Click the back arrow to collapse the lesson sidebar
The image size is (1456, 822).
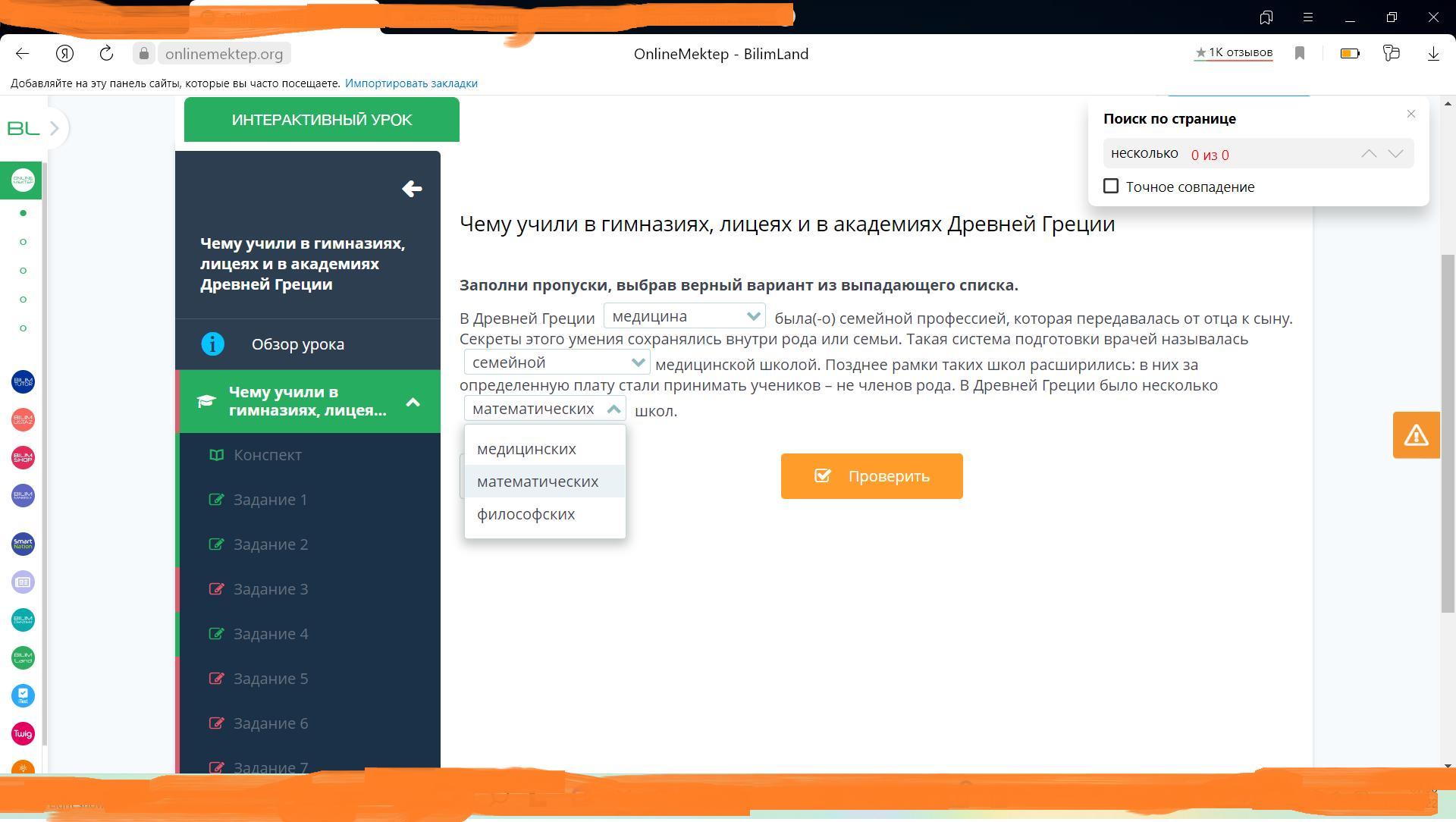click(x=412, y=189)
